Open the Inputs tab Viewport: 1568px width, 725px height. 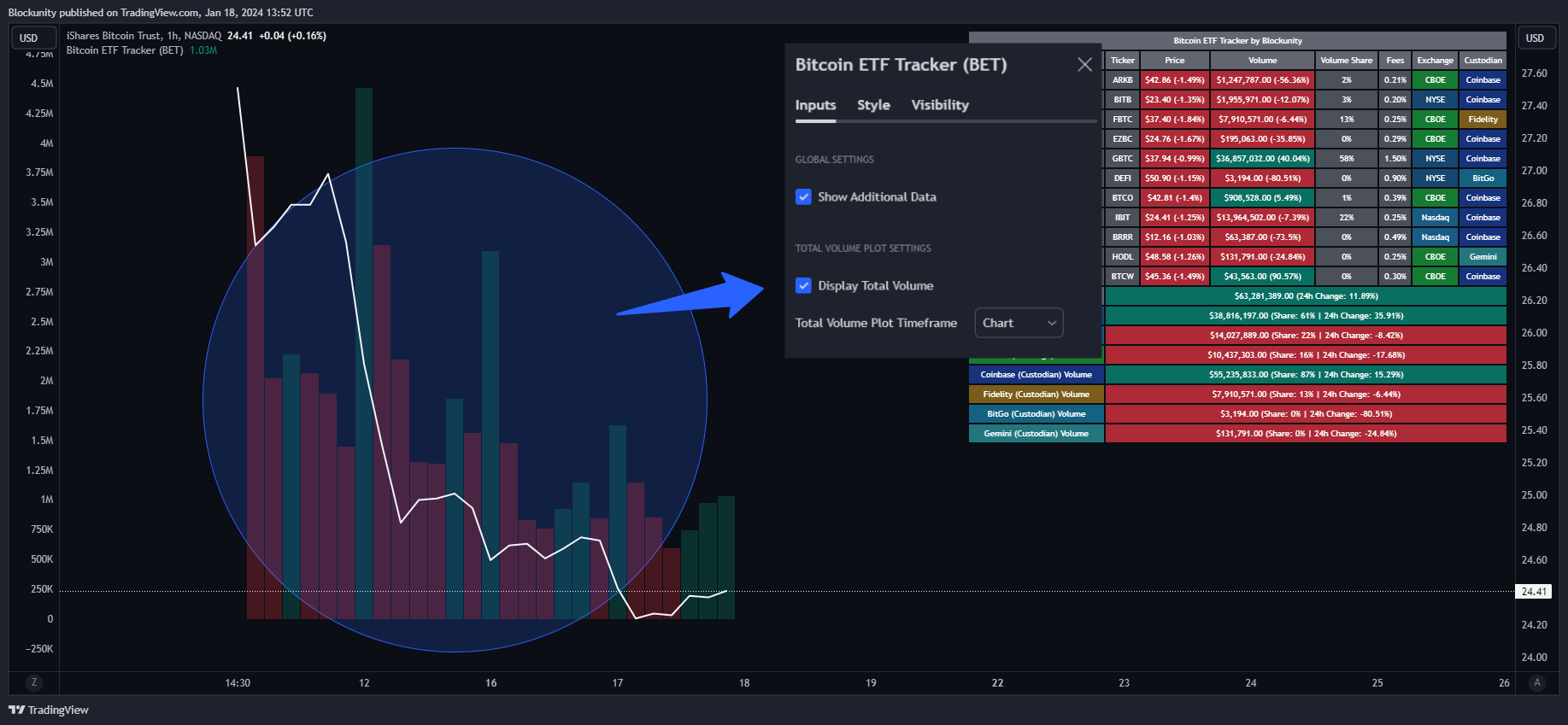pyautogui.click(x=815, y=105)
